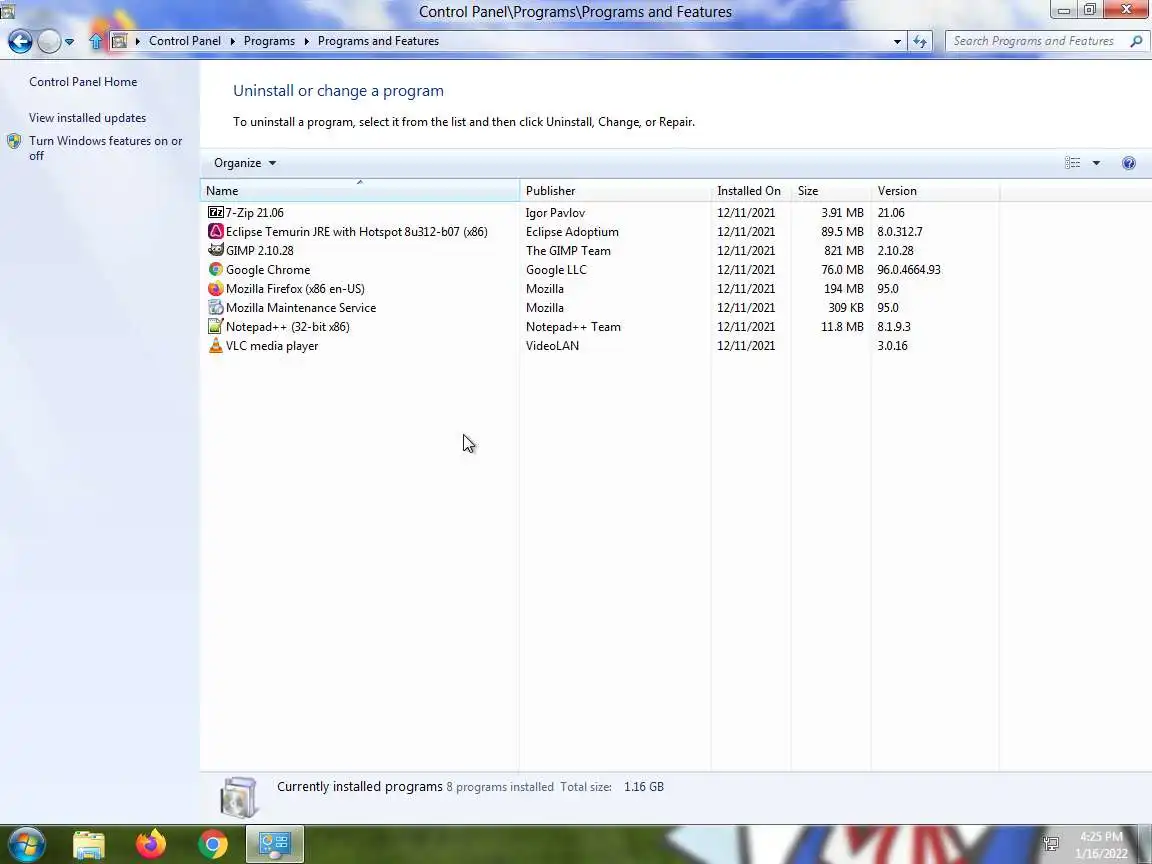Viewport: 1152px width, 864px height.
Task: Select Eclipse Temurin JRE with Hotspot entry
Action: click(x=356, y=231)
